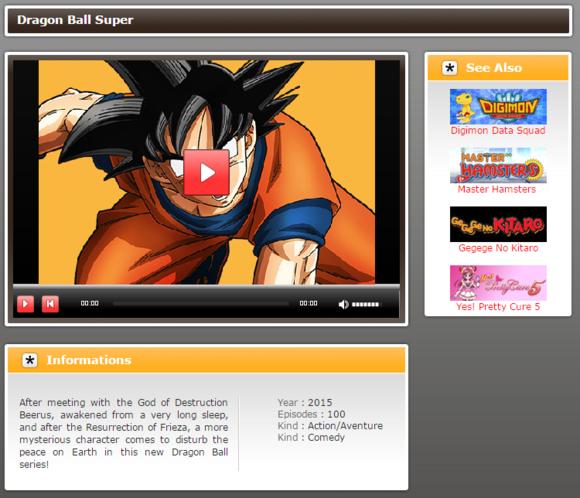Click the restart/skip-back button in player controls
Viewport: 580px width, 498px height.
pyautogui.click(x=50, y=304)
